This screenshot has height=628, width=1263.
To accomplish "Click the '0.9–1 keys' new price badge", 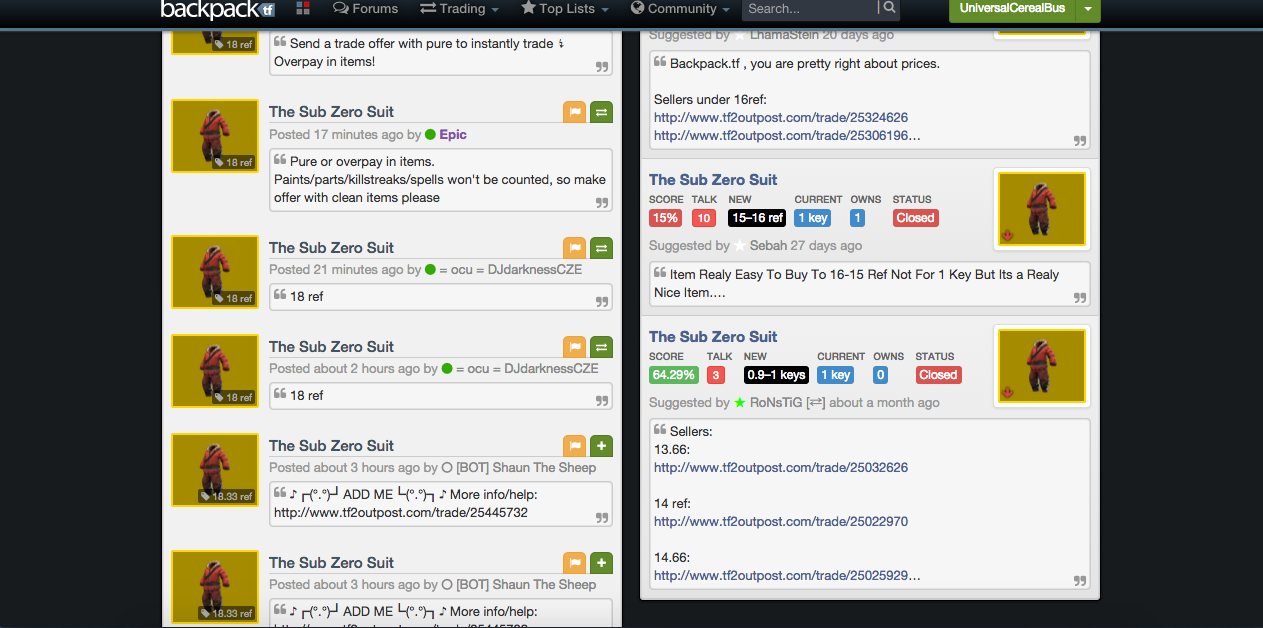I will click(x=776, y=375).
